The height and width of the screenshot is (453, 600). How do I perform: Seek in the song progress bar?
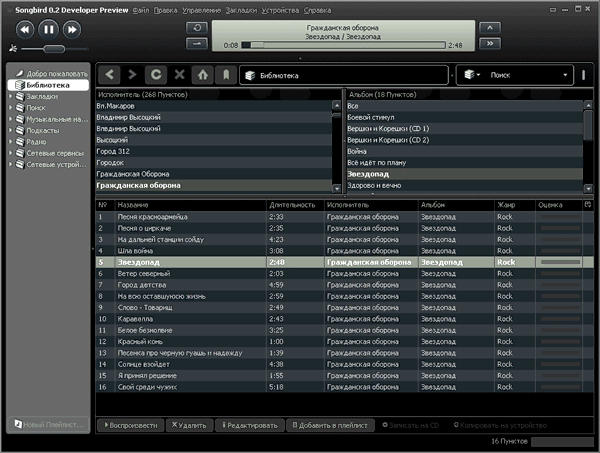click(x=344, y=45)
